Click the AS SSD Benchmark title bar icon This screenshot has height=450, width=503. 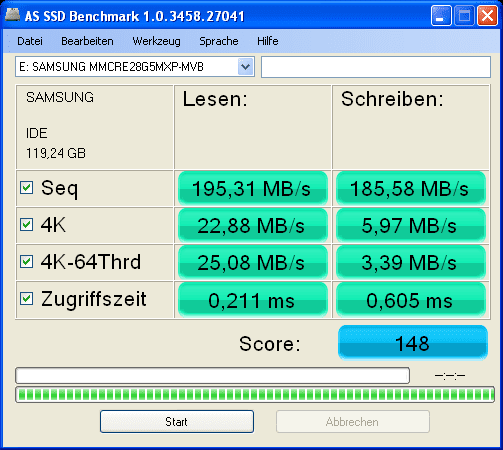12,15
